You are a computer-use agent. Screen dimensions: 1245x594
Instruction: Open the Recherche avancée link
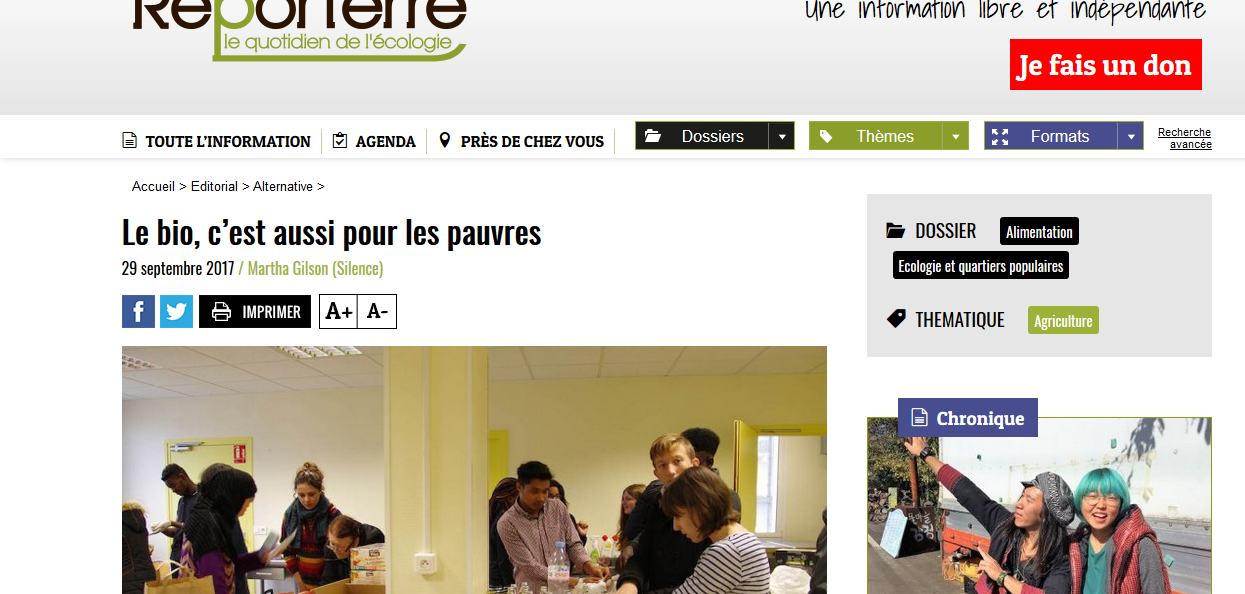[1184, 138]
